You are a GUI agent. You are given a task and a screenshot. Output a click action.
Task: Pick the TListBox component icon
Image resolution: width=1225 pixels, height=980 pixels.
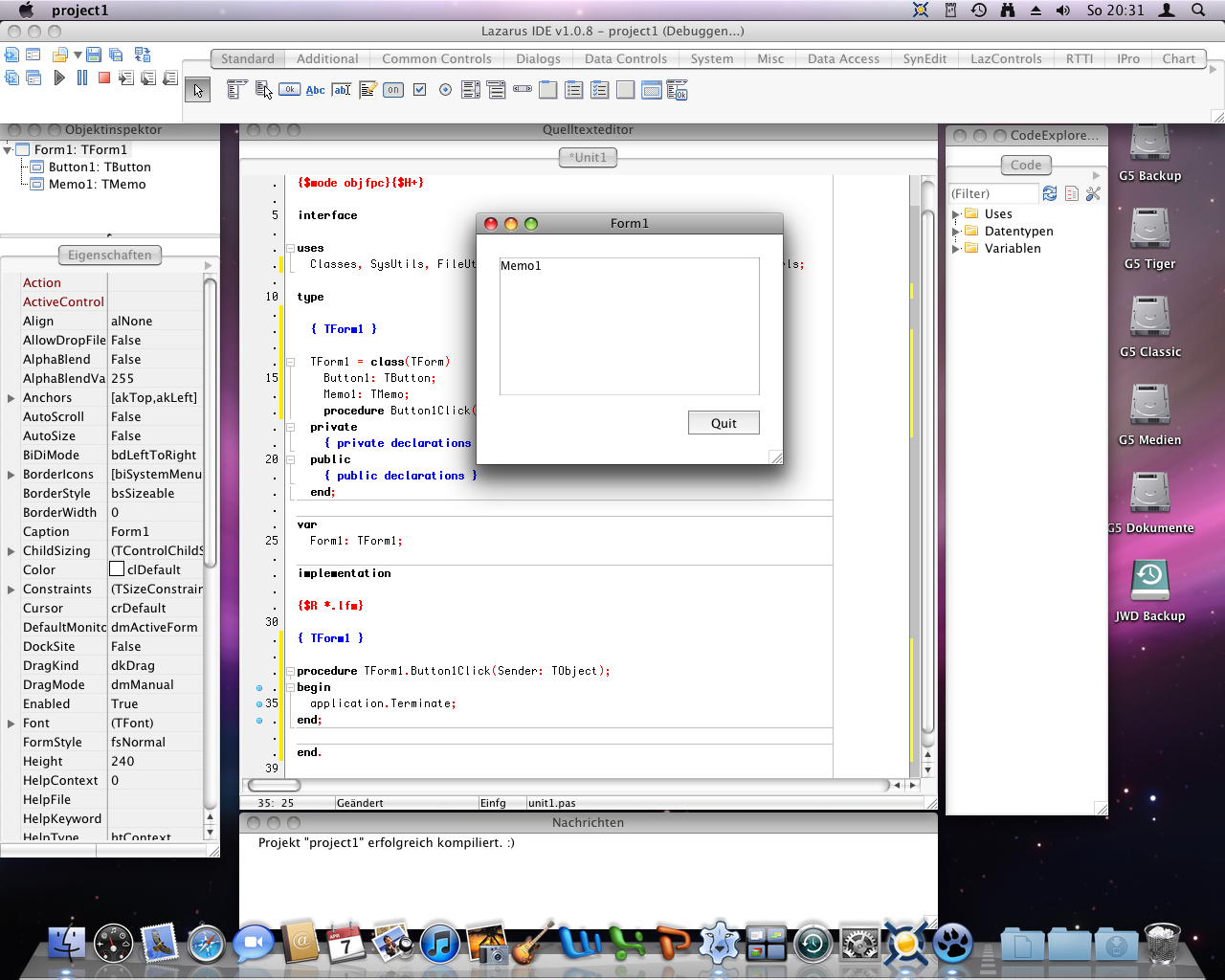tap(471, 90)
